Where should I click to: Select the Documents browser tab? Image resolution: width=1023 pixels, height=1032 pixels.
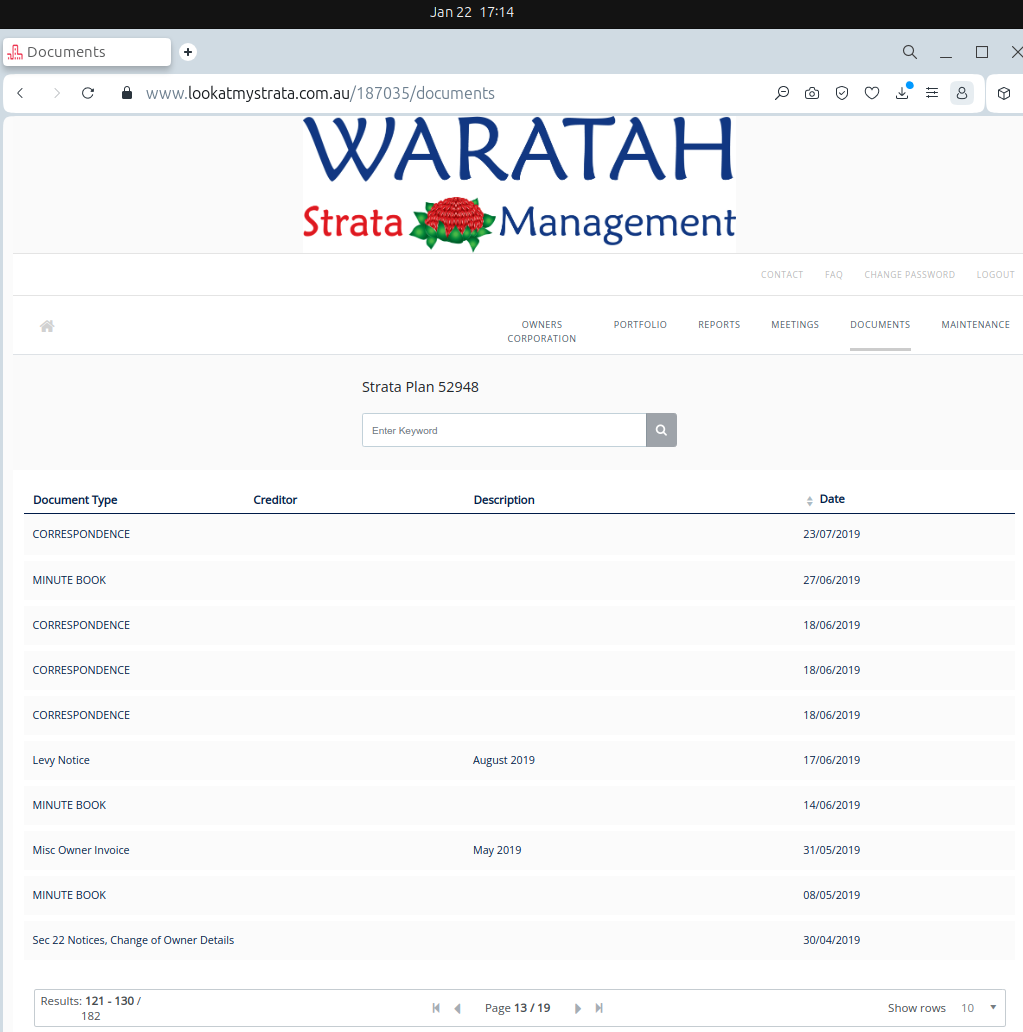pos(87,51)
